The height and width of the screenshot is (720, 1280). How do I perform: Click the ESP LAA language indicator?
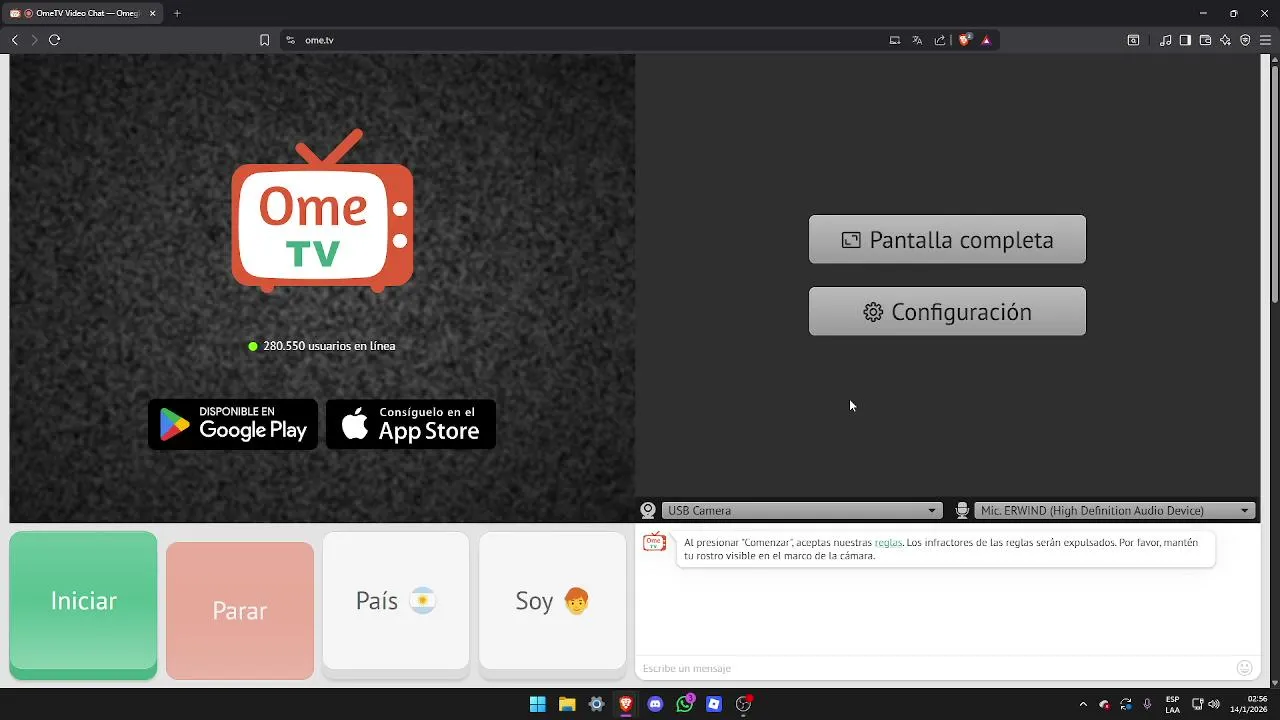coord(1172,704)
